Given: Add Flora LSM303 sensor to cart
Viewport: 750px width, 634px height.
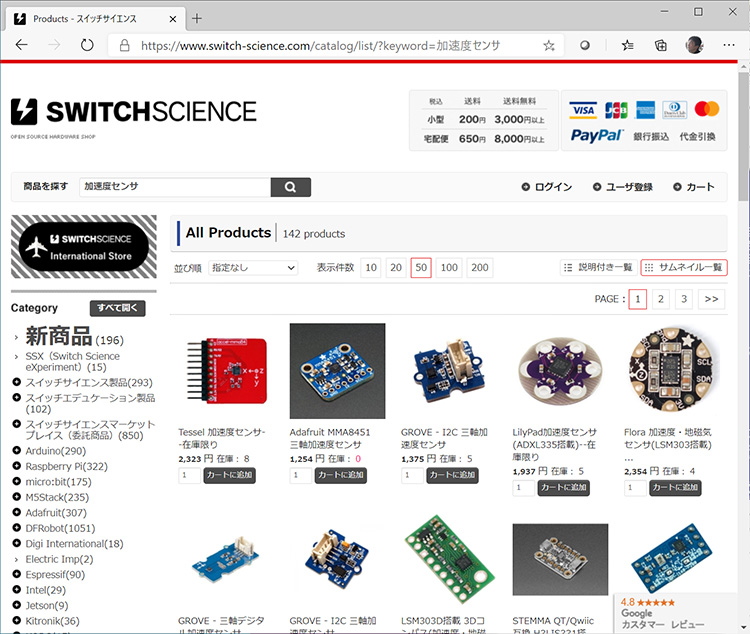Looking at the screenshot, I should [675, 488].
